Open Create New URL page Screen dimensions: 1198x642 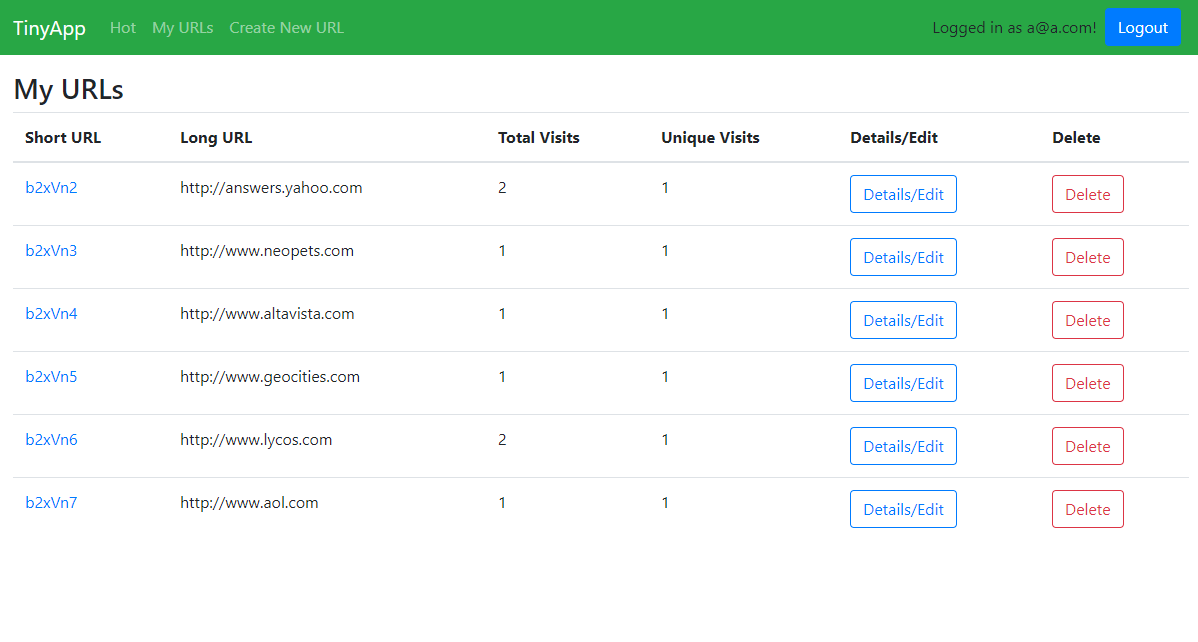tap(286, 28)
